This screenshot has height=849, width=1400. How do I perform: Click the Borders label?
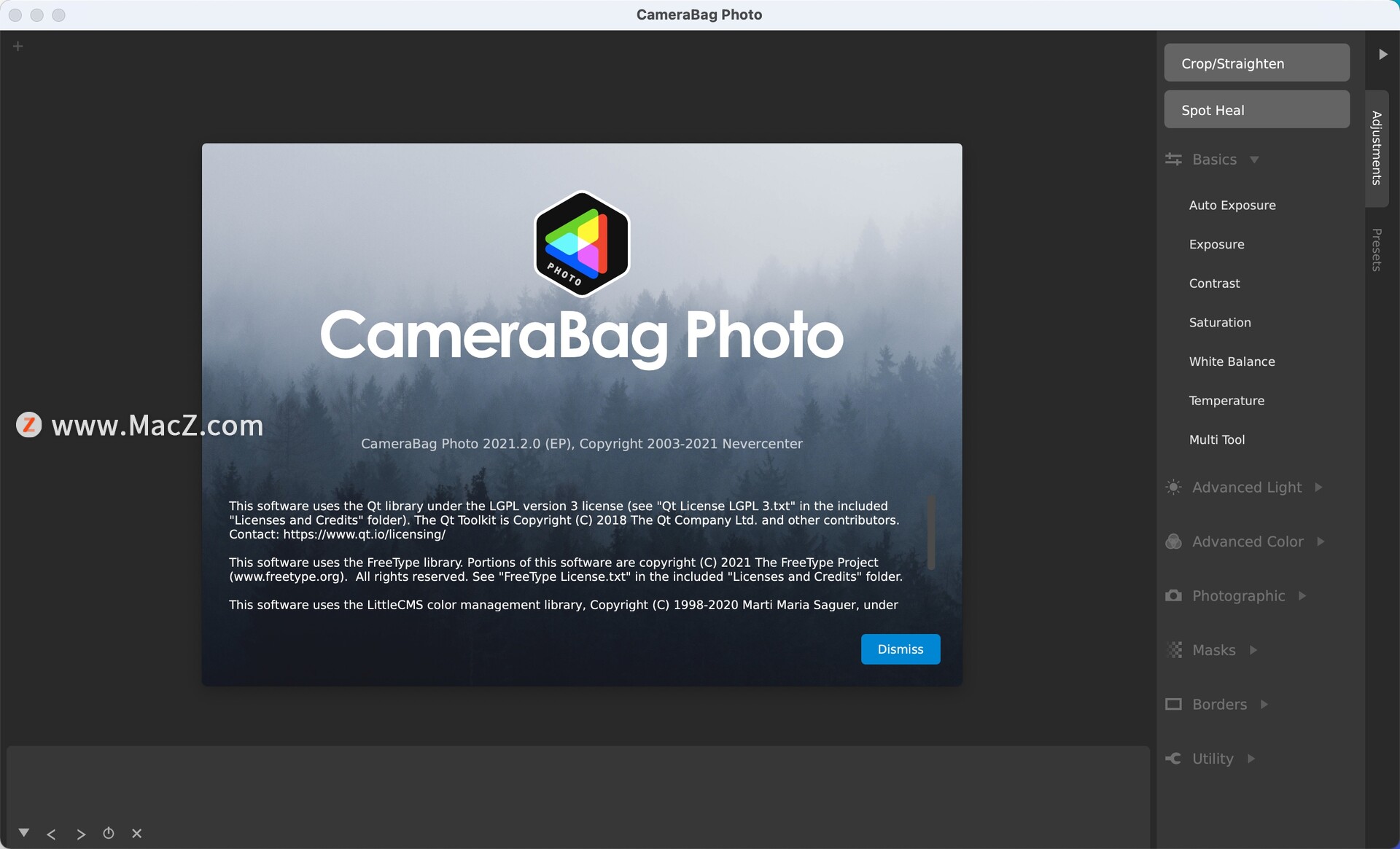pyautogui.click(x=1219, y=704)
